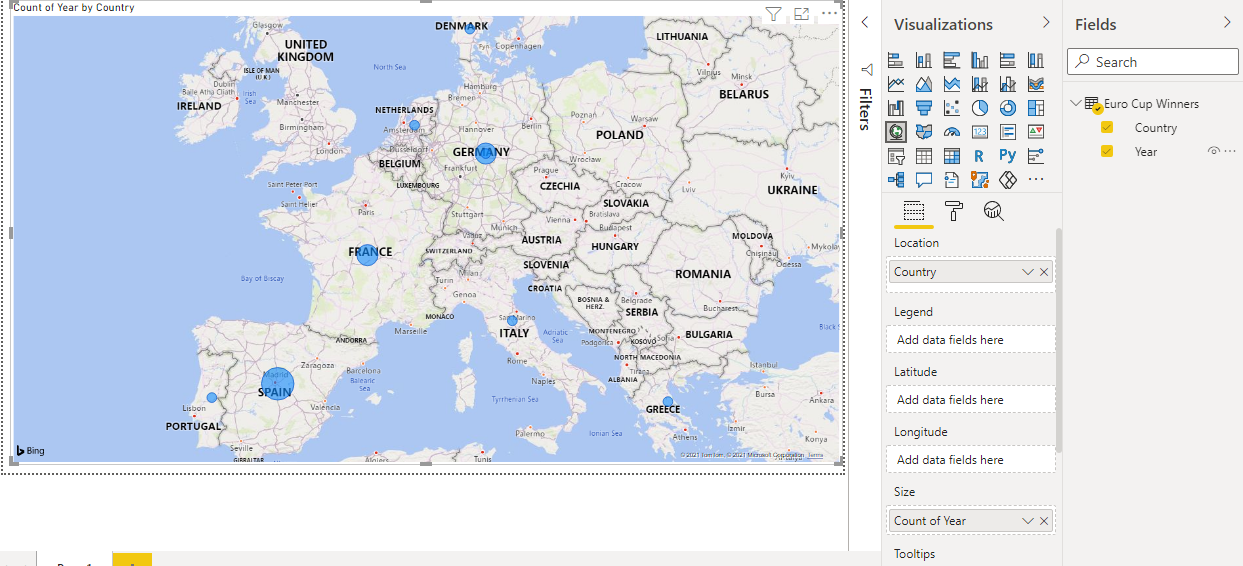The image size is (1243, 566).
Task: Click the Visualizations pane vertical scrollbar
Action: click(1058, 340)
